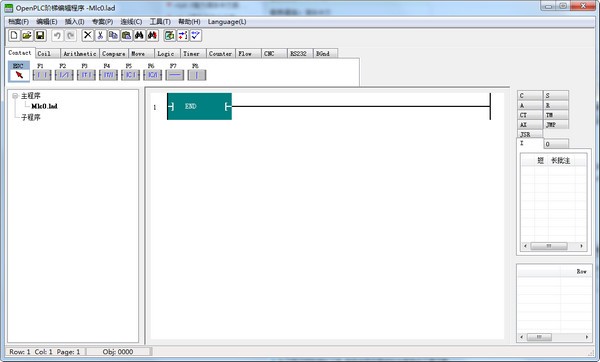Click the New file toolbar icon
The height and width of the screenshot is (362, 600).
point(14,36)
